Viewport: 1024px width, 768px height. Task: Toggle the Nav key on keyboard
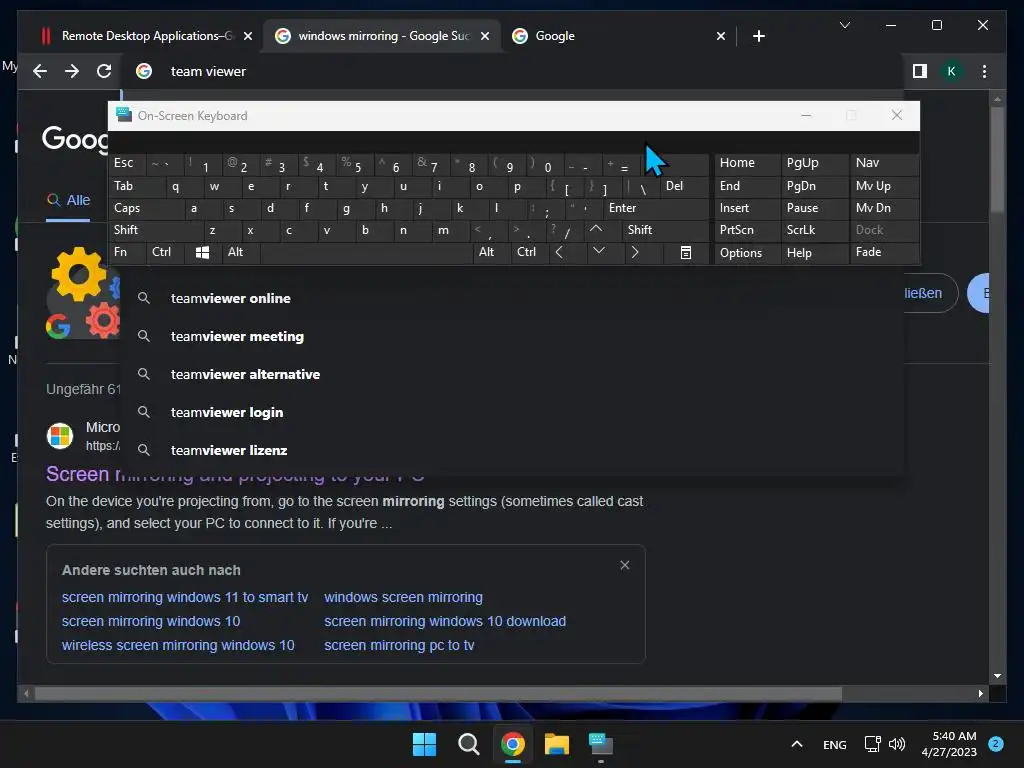[884, 163]
